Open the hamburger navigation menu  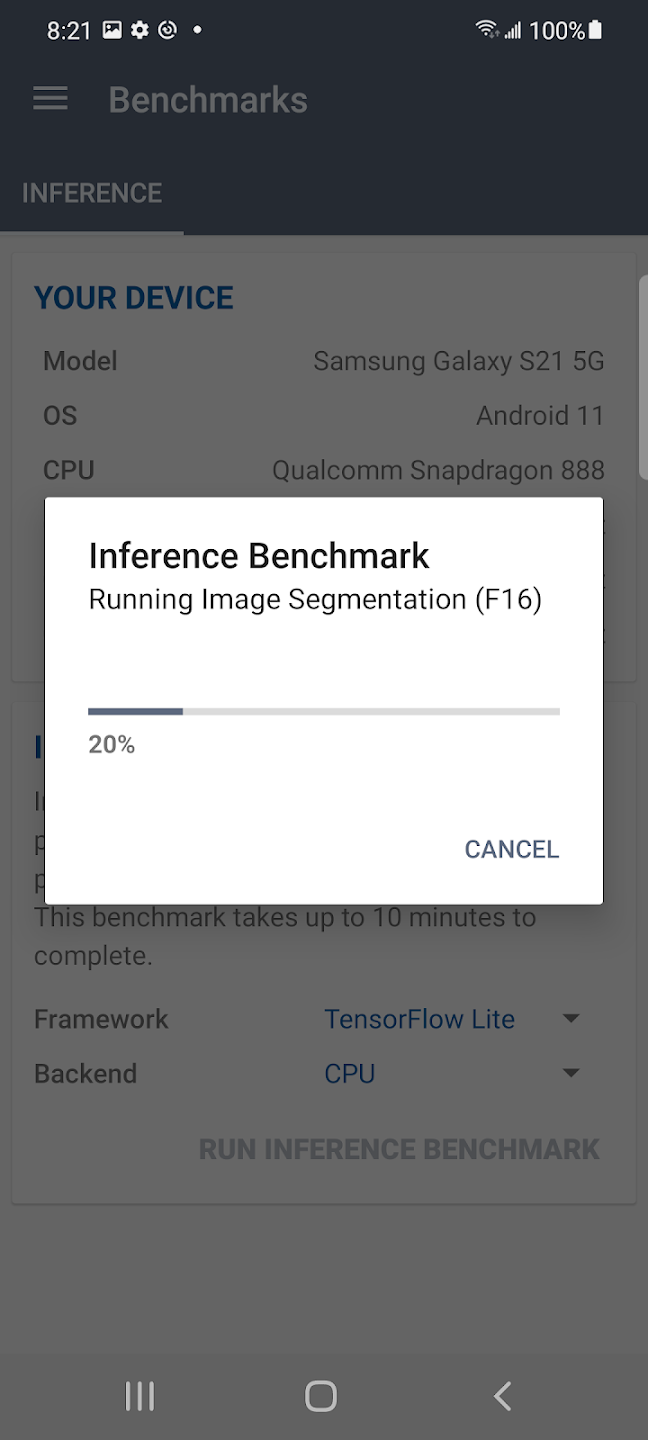coord(50,99)
